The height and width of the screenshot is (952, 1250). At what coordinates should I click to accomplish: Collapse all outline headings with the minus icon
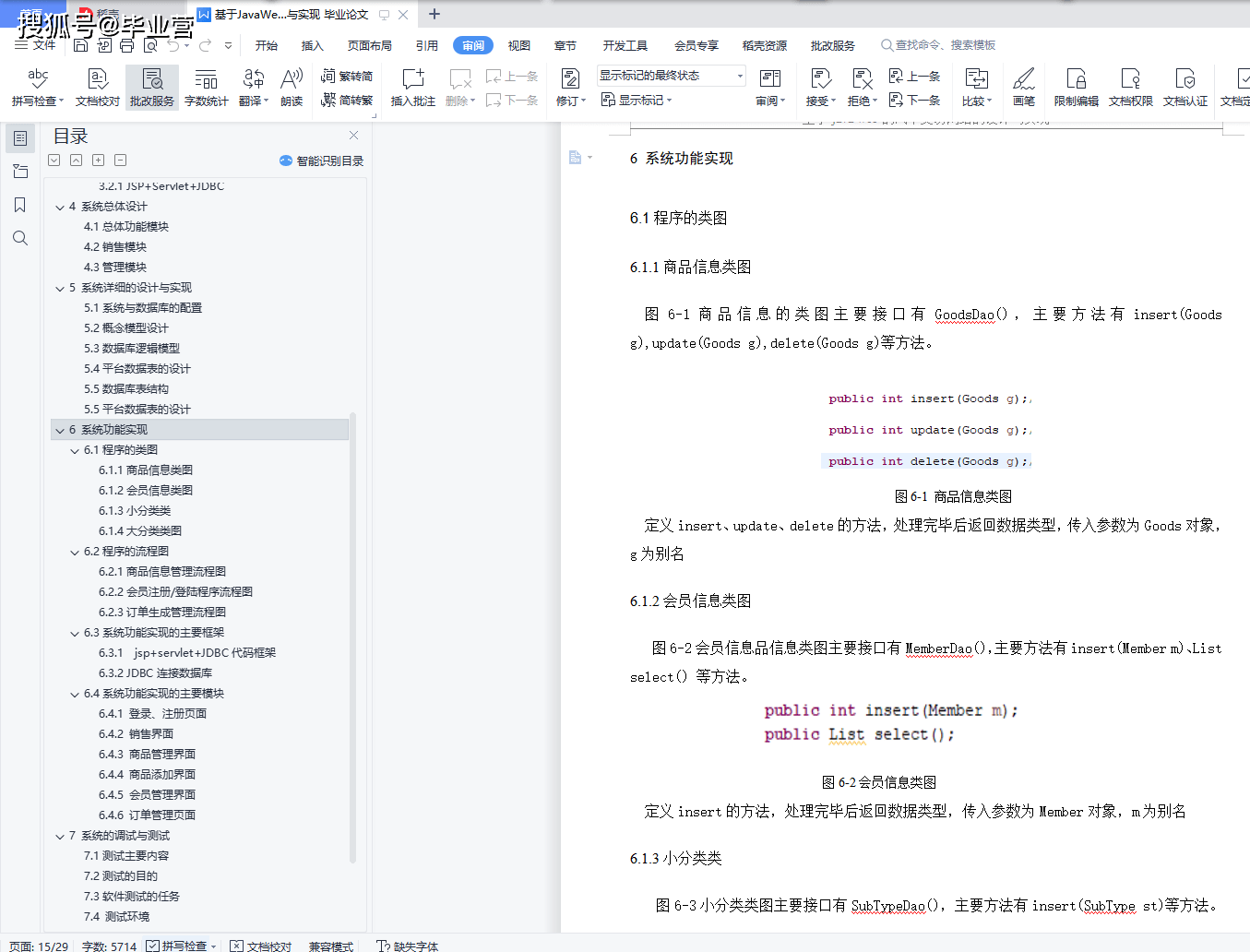click(x=120, y=160)
